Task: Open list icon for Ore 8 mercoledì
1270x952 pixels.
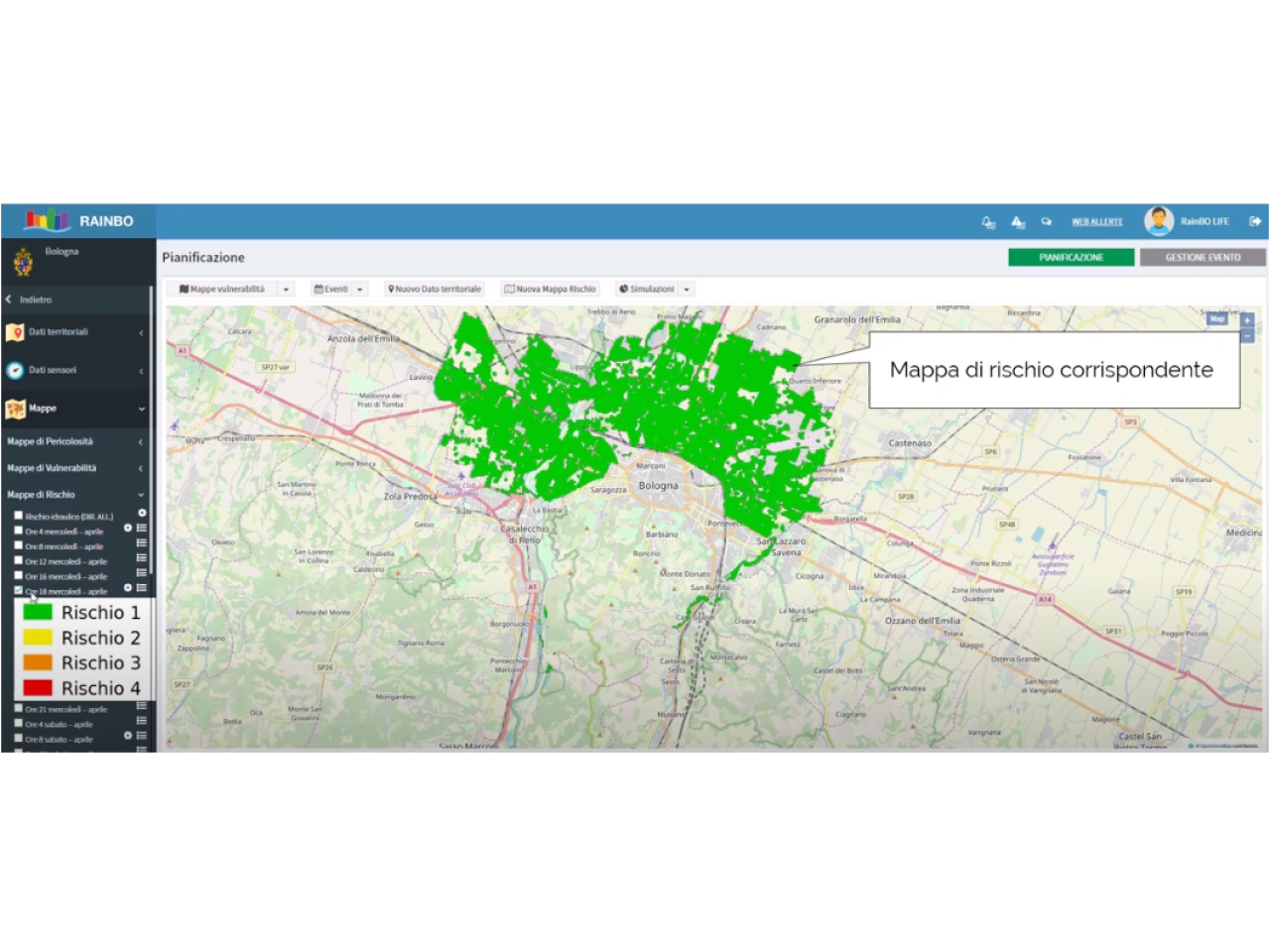Action: pos(142,542)
